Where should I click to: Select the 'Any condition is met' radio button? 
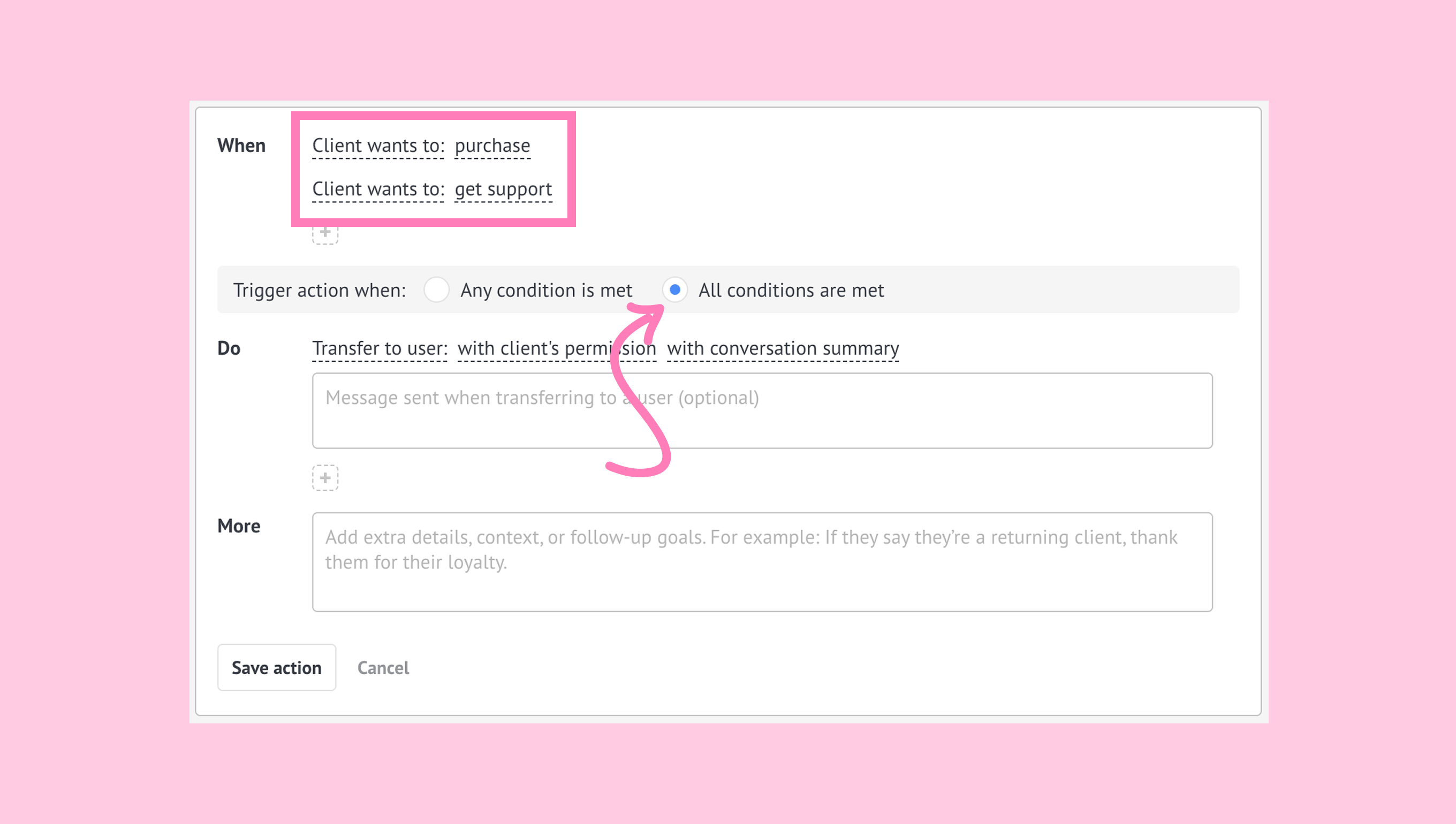pyautogui.click(x=436, y=290)
